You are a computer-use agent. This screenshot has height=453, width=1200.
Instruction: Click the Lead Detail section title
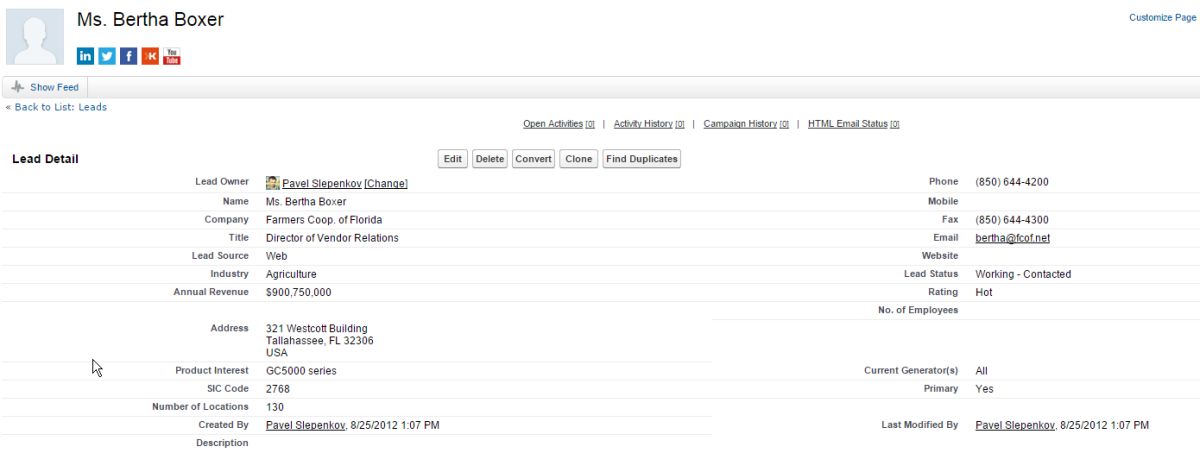[x=45, y=159]
